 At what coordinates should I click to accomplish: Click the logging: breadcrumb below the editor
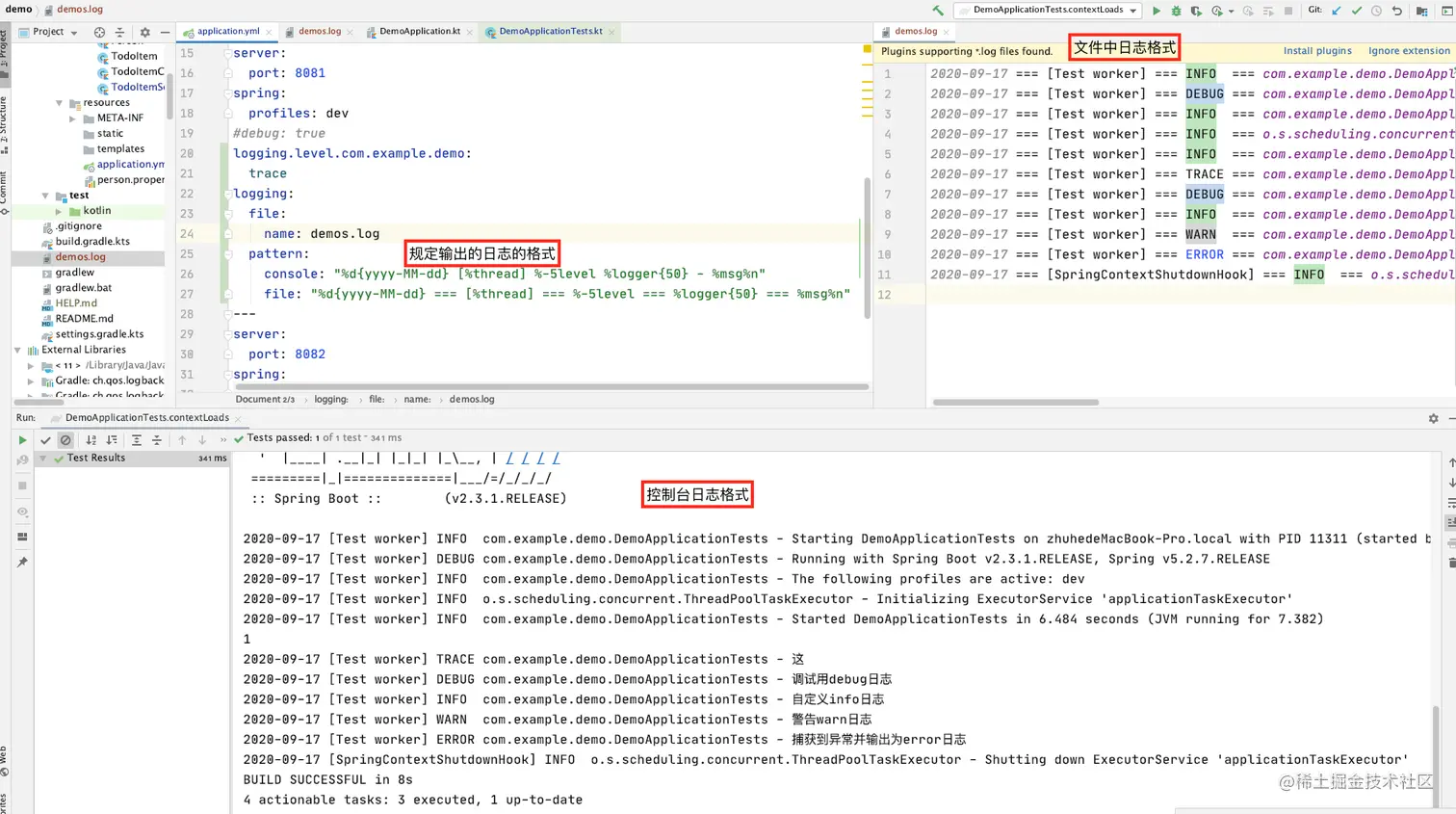(331, 399)
